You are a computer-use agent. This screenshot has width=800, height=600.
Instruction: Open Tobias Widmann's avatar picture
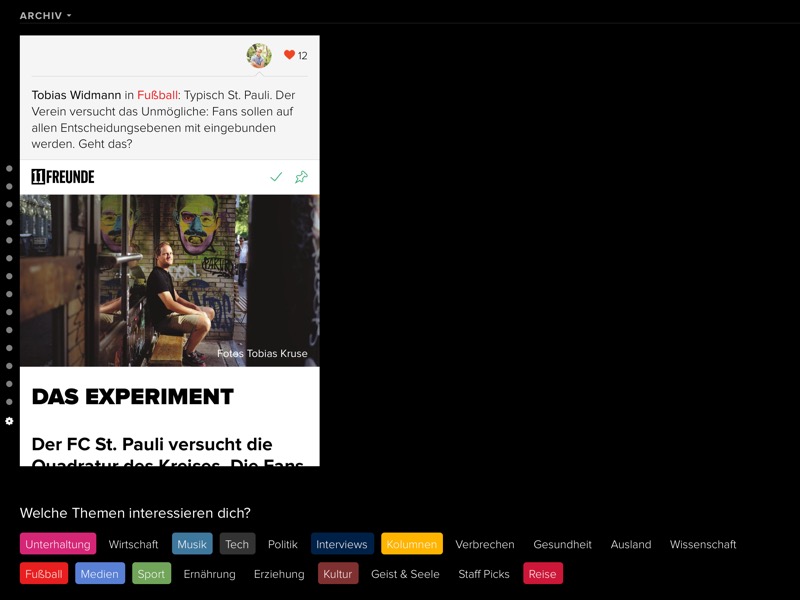[259, 56]
